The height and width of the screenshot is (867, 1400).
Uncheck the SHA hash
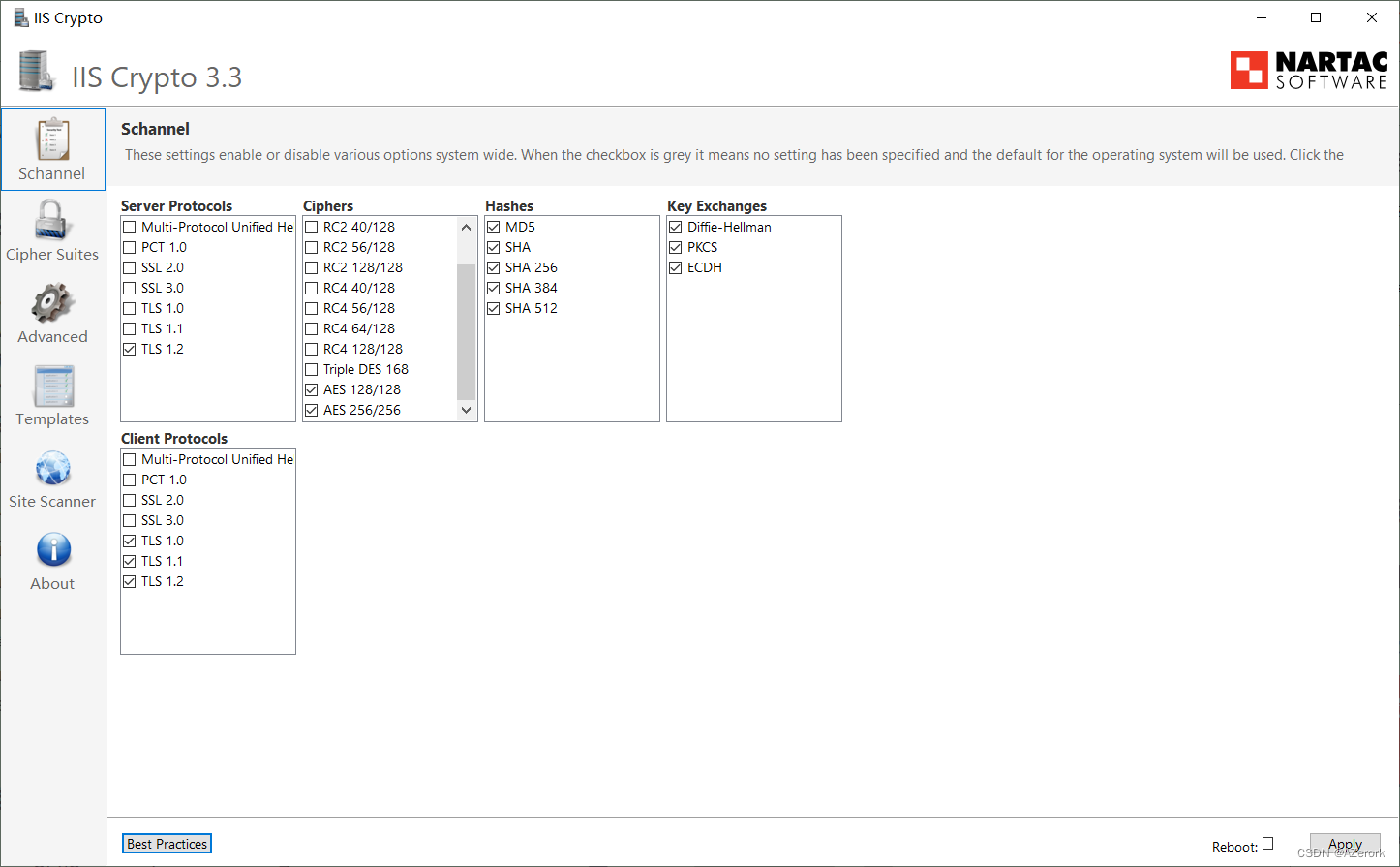494,247
